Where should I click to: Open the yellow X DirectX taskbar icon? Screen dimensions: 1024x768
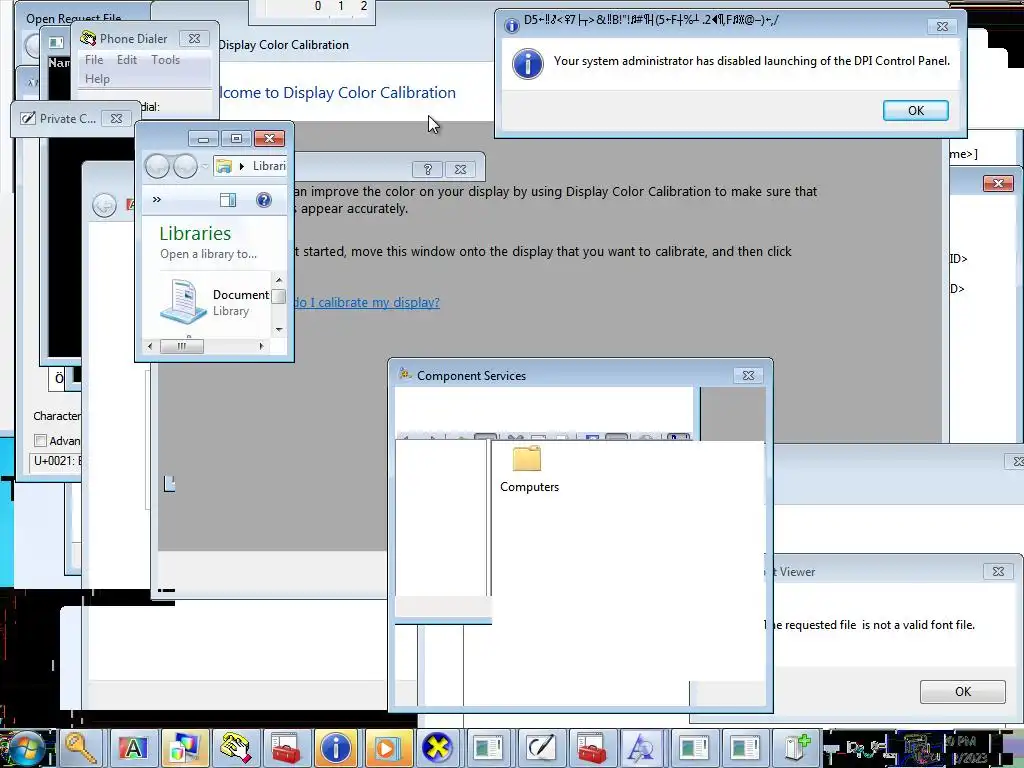pyautogui.click(x=438, y=748)
